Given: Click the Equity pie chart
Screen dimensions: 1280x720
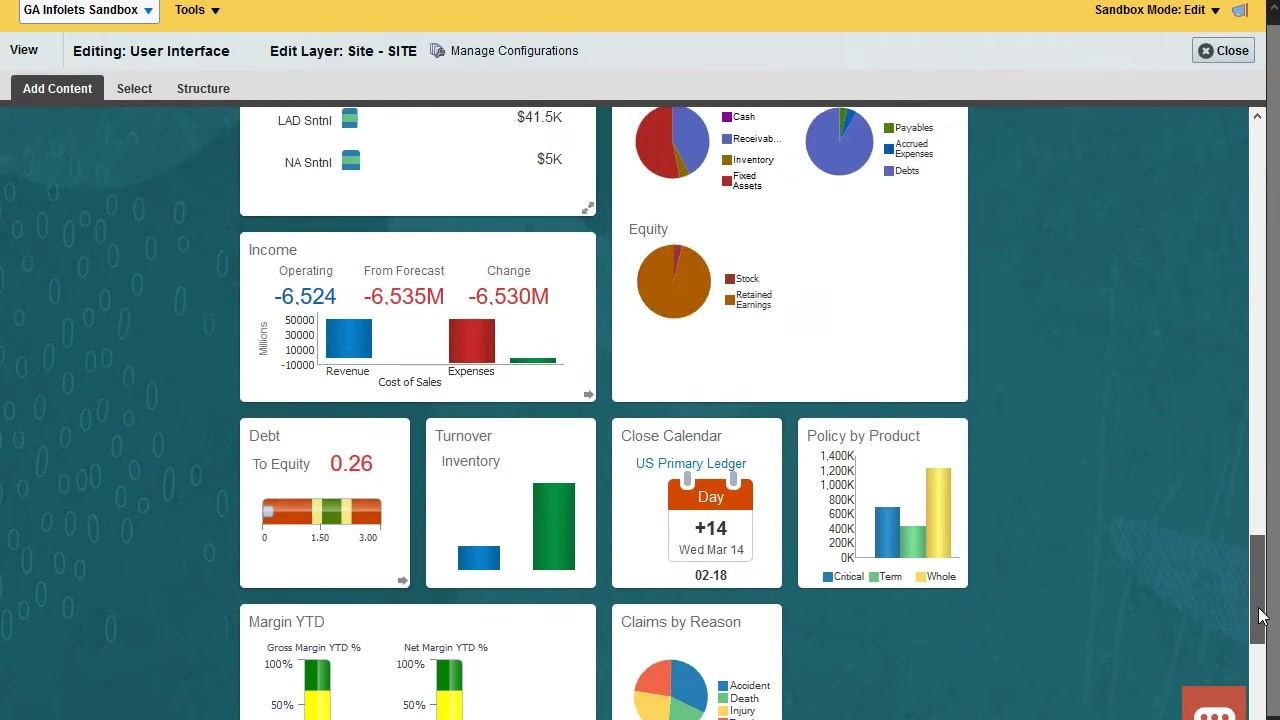Looking at the screenshot, I should (x=673, y=281).
